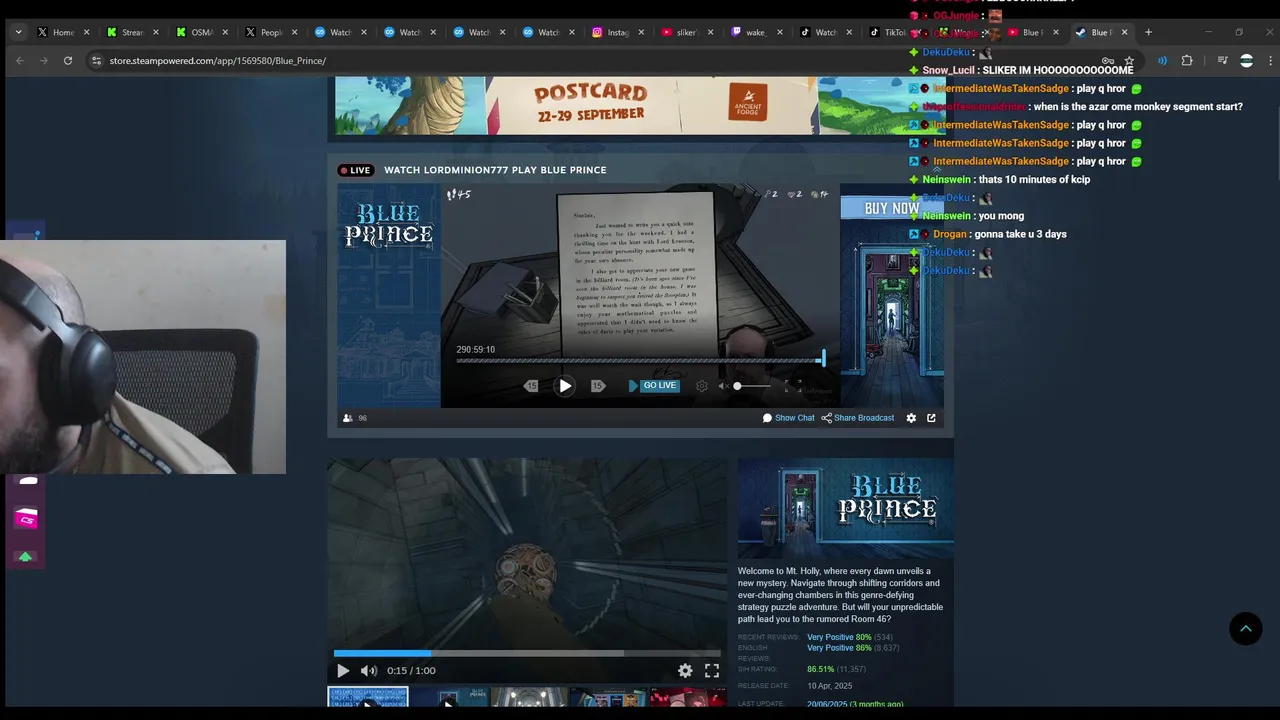Click the broadcast timestamp 290:59:10
Viewport: 1280px width, 720px height.
pyautogui.click(x=475, y=350)
